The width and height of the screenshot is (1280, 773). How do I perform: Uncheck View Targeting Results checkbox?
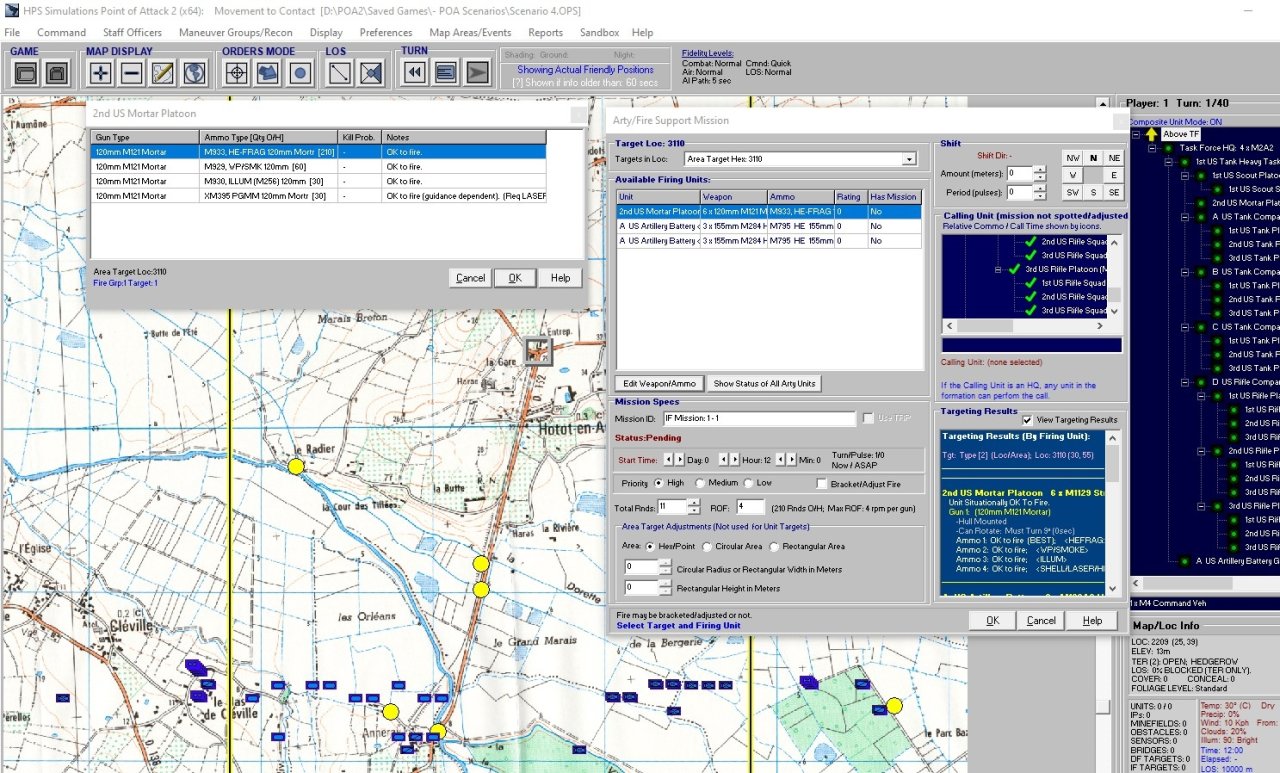pos(1027,420)
